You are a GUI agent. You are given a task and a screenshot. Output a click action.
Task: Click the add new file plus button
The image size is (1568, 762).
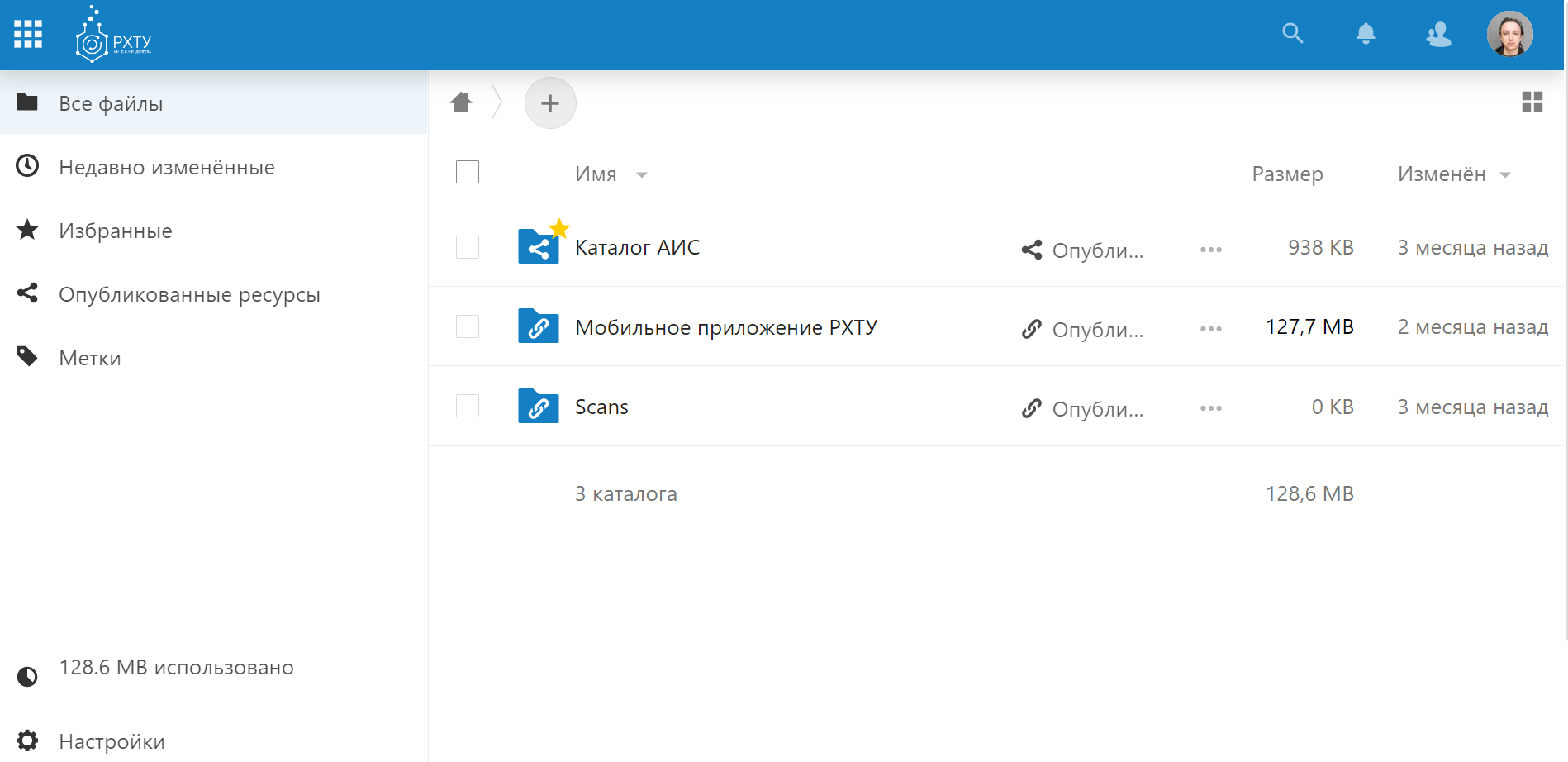(550, 103)
